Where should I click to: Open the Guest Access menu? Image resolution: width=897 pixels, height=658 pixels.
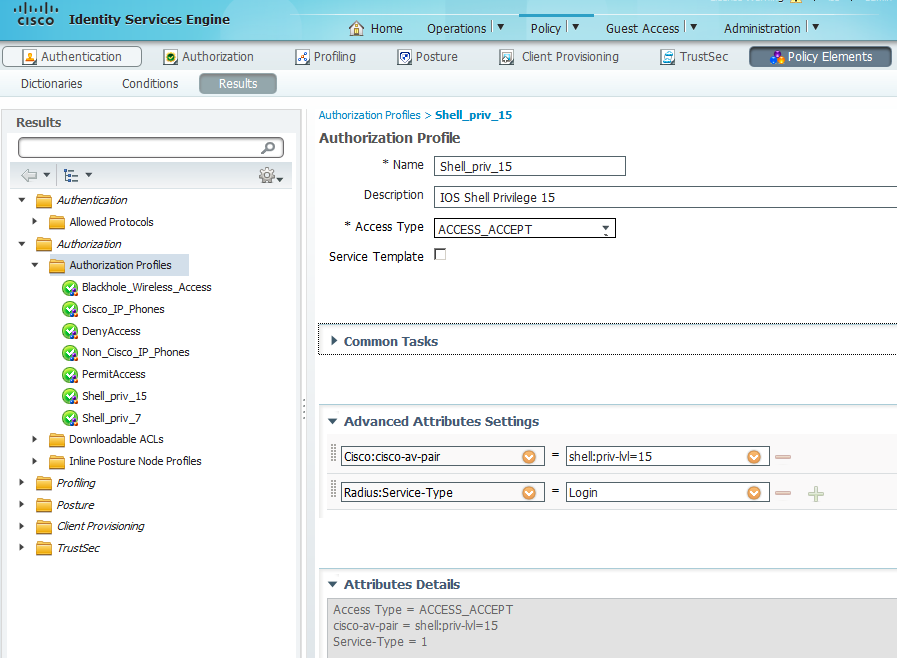coord(651,28)
